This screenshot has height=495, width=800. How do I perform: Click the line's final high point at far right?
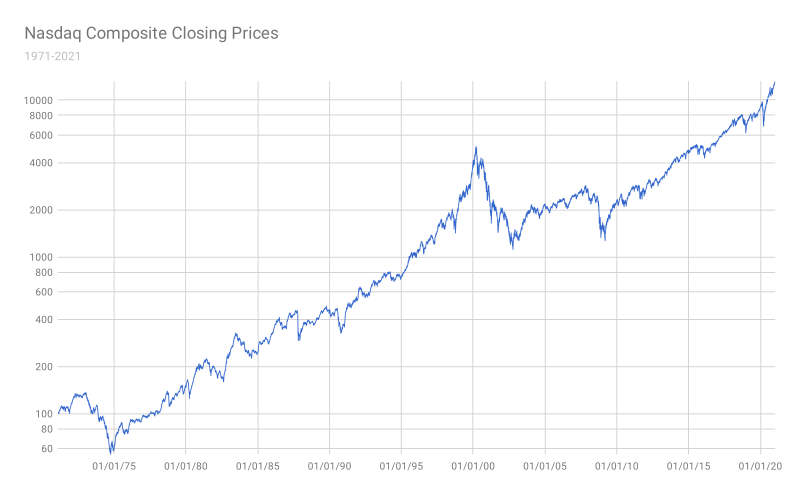coord(775,82)
